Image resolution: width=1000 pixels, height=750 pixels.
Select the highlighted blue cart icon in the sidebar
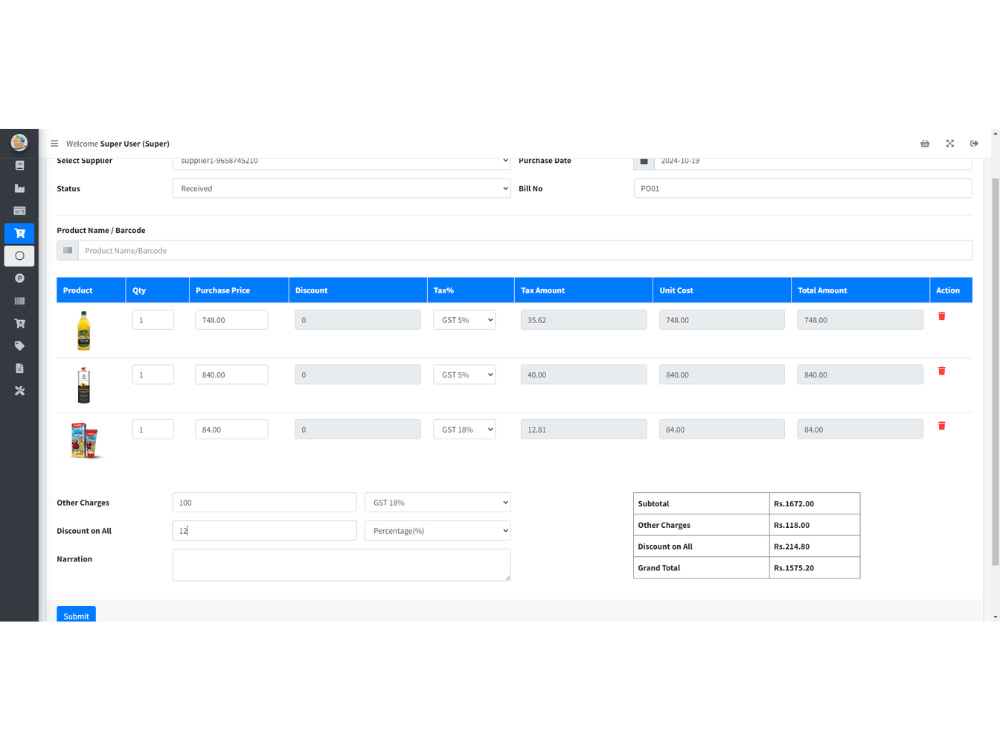click(19, 233)
